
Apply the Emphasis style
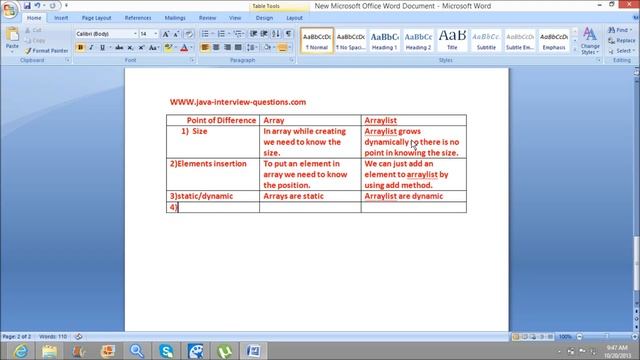coord(554,41)
